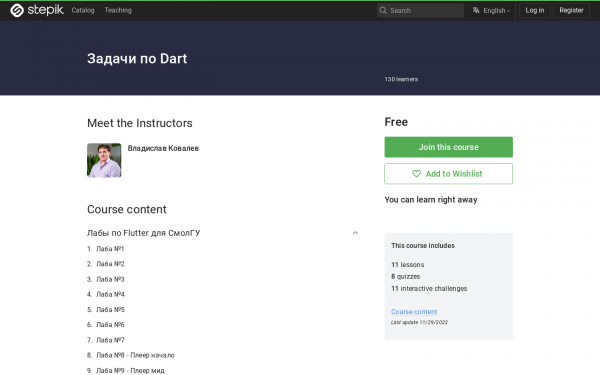Click the You can learn right away text
The width and height of the screenshot is (600, 375).
[431, 200]
